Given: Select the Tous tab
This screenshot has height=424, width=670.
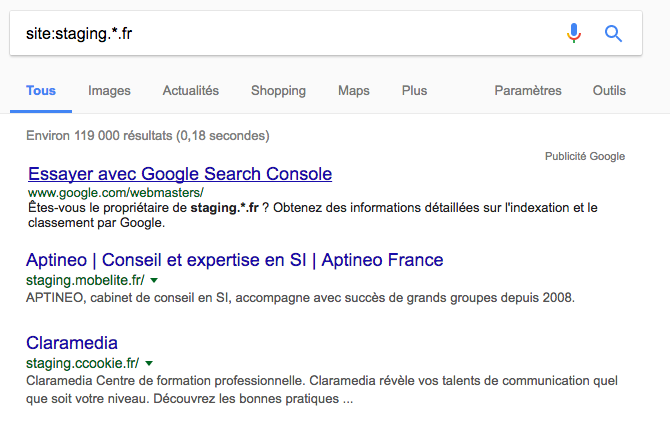Looking at the screenshot, I should point(41,91).
